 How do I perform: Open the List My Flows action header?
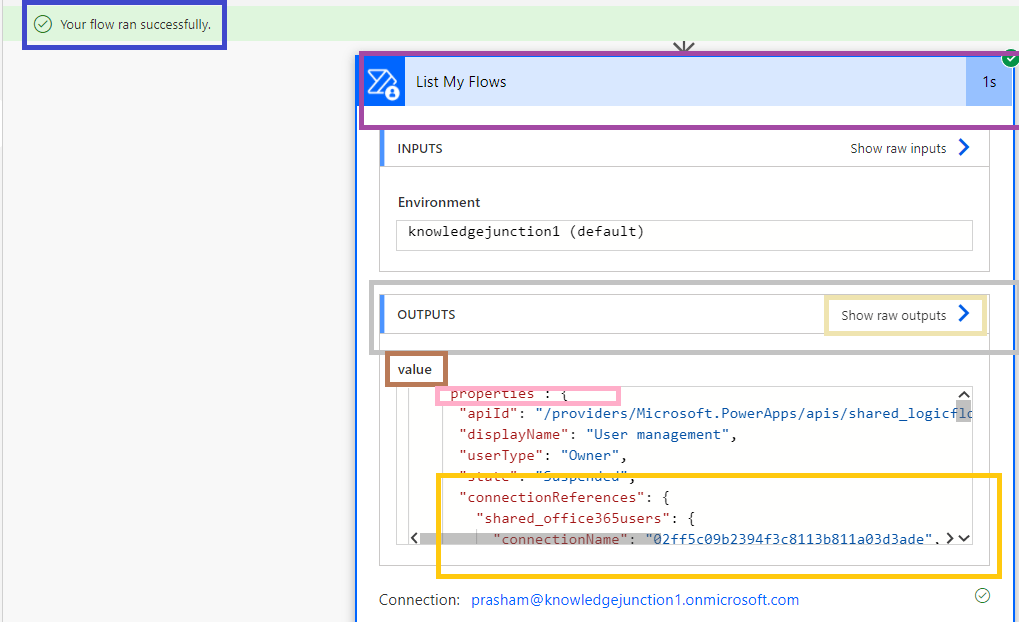click(x=687, y=82)
